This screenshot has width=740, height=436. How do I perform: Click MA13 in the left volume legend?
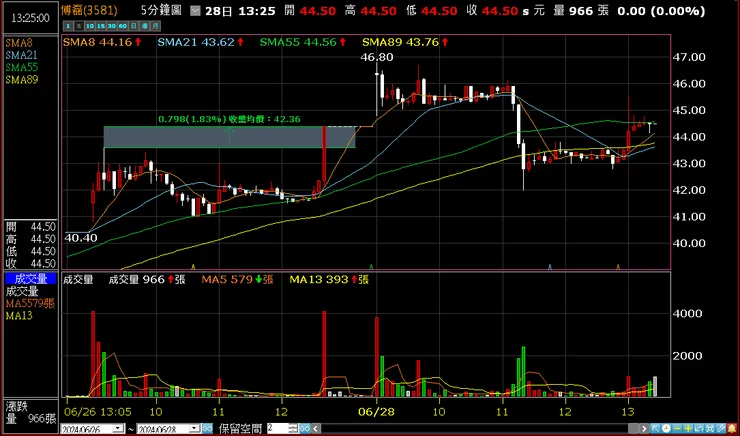click(19, 316)
